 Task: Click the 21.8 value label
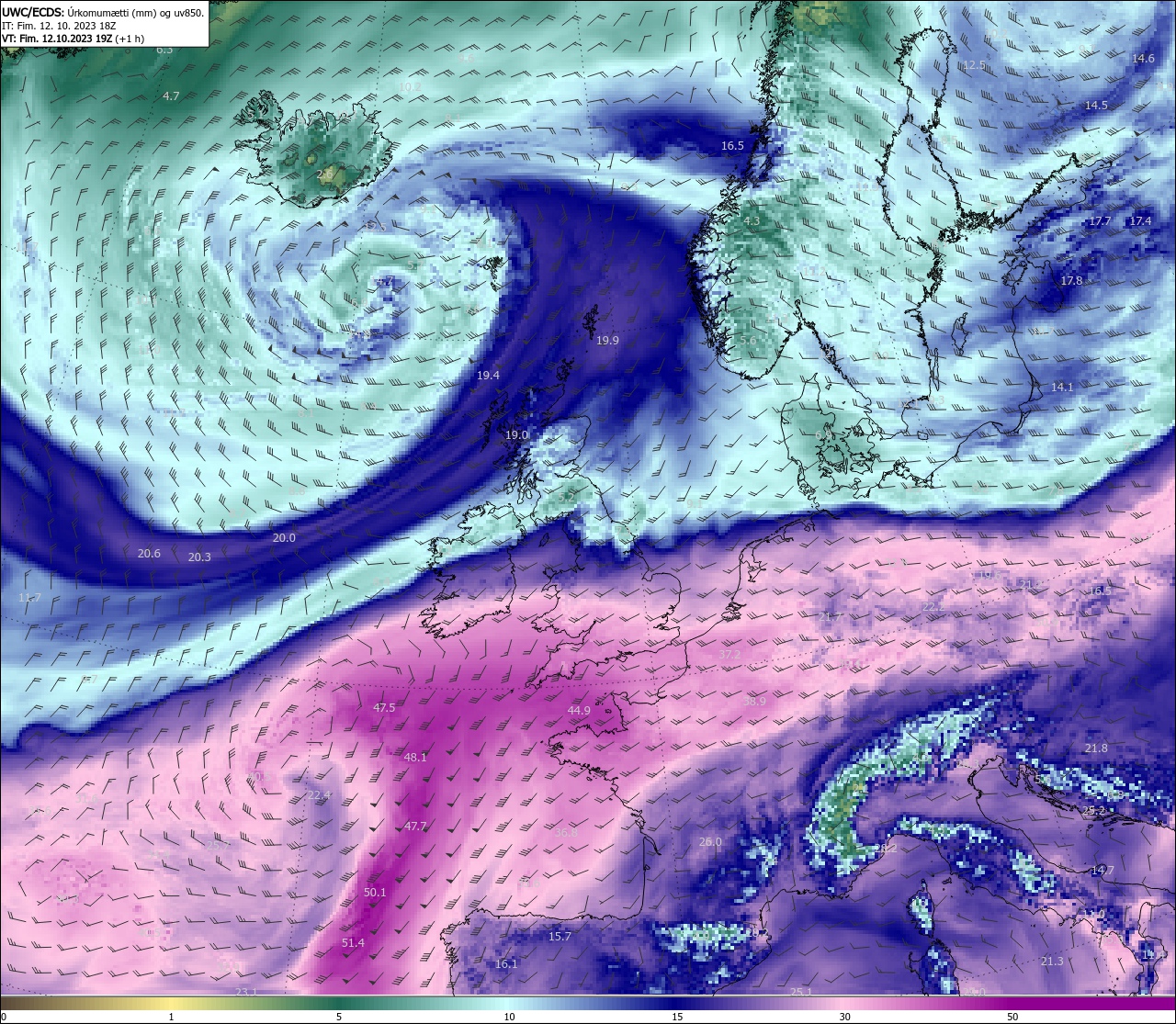pos(1096,748)
